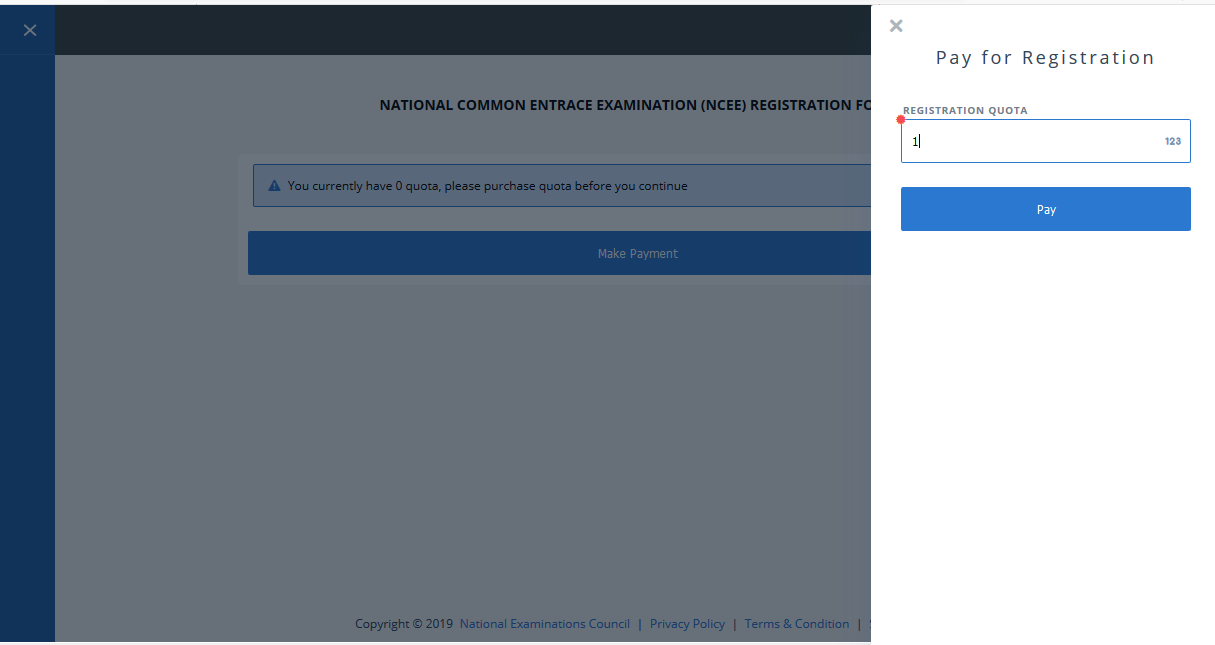Click the partially visible link after Terms & Condition
The height and width of the screenshot is (645, 1215).
pos(869,623)
